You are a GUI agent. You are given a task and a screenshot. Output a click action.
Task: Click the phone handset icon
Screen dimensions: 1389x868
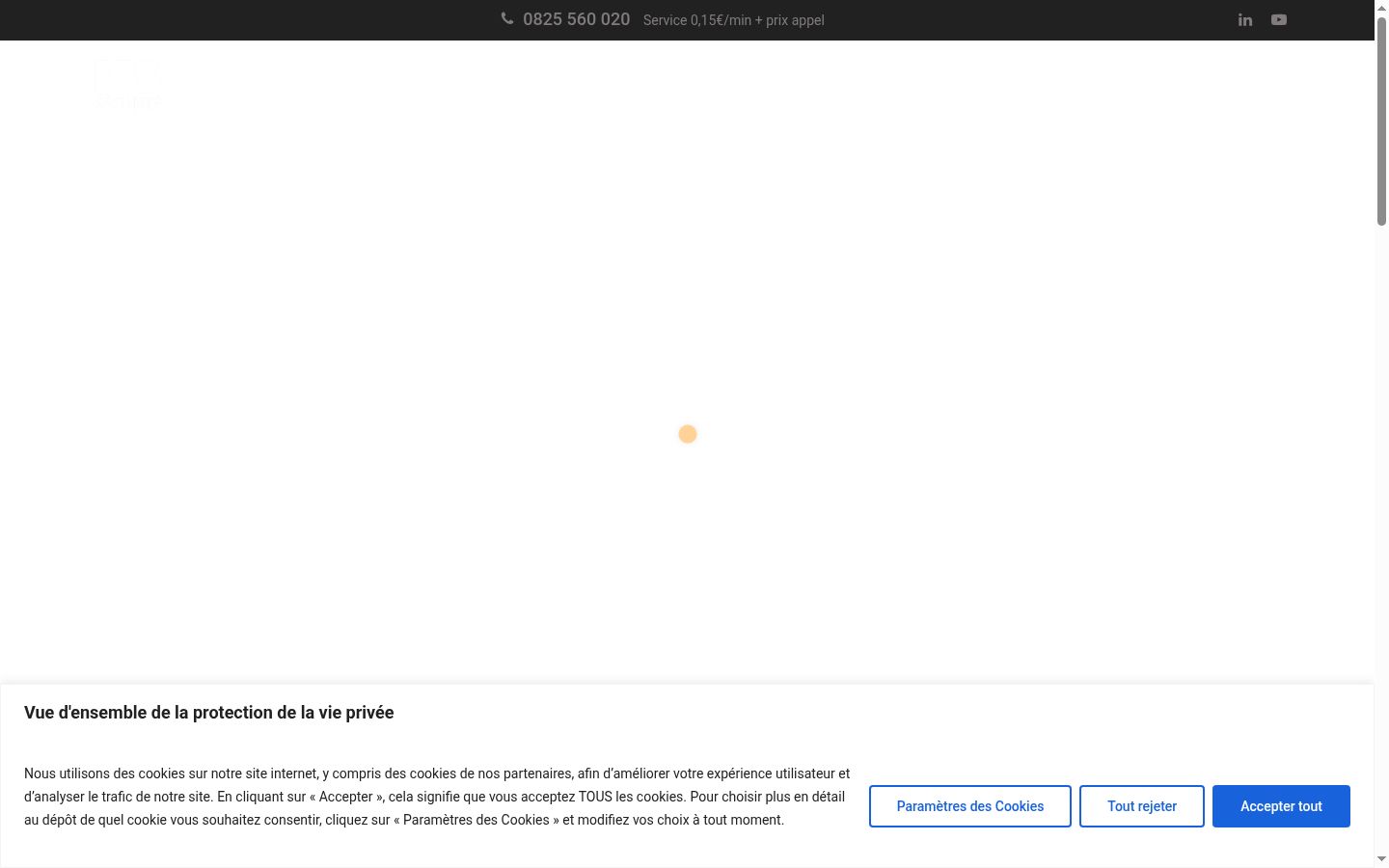507,18
